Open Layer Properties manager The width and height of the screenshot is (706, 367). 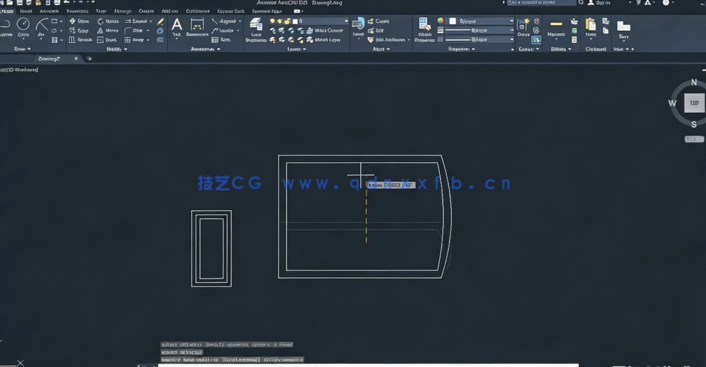(256, 30)
